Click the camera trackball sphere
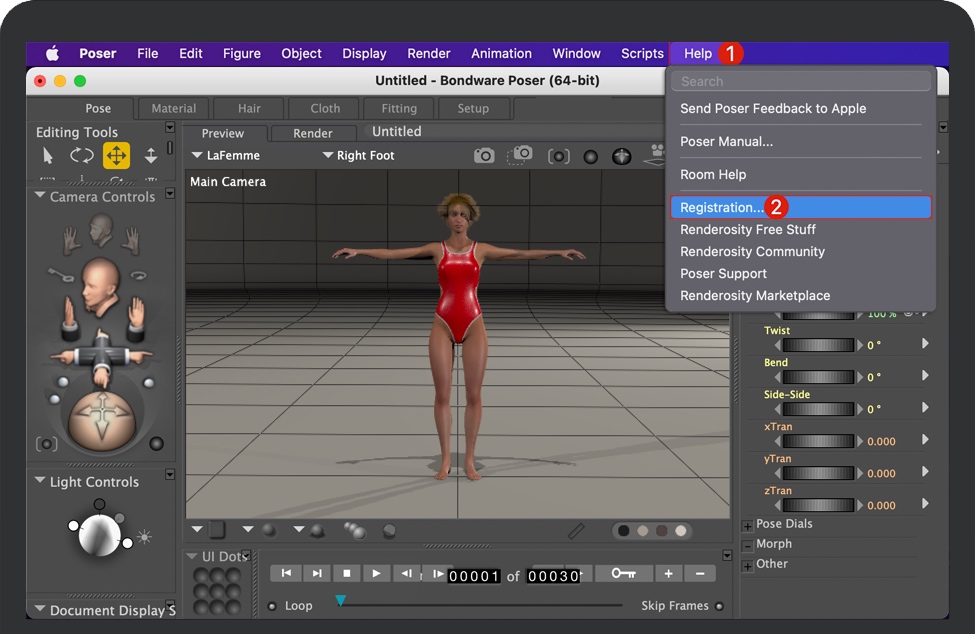Image resolution: width=975 pixels, height=634 pixels. click(x=102, y=421)
